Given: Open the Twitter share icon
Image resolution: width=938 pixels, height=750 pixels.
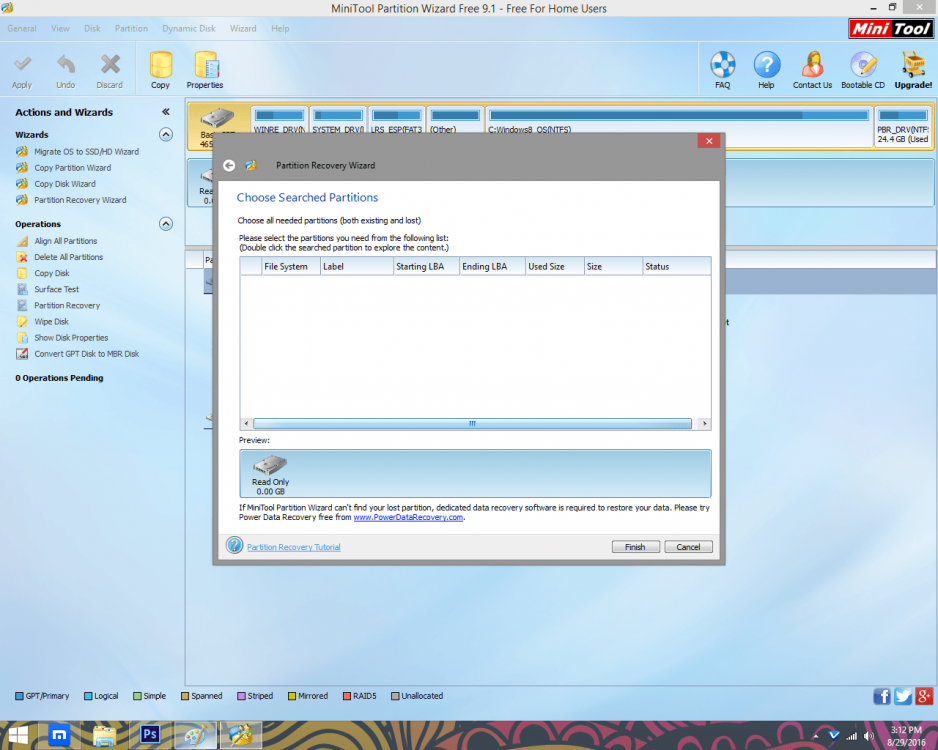Looking at the screenshot, I should (x=903, y=696).
